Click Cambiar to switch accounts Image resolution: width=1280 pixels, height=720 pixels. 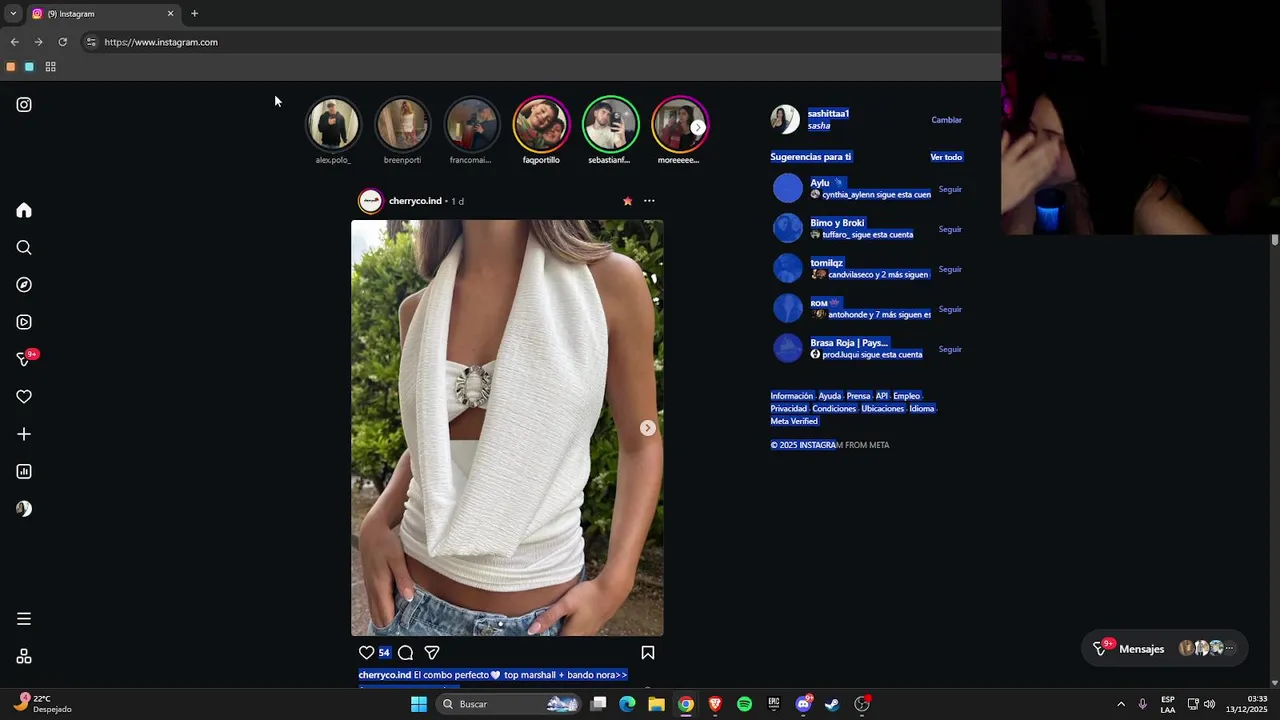point(946,120)
